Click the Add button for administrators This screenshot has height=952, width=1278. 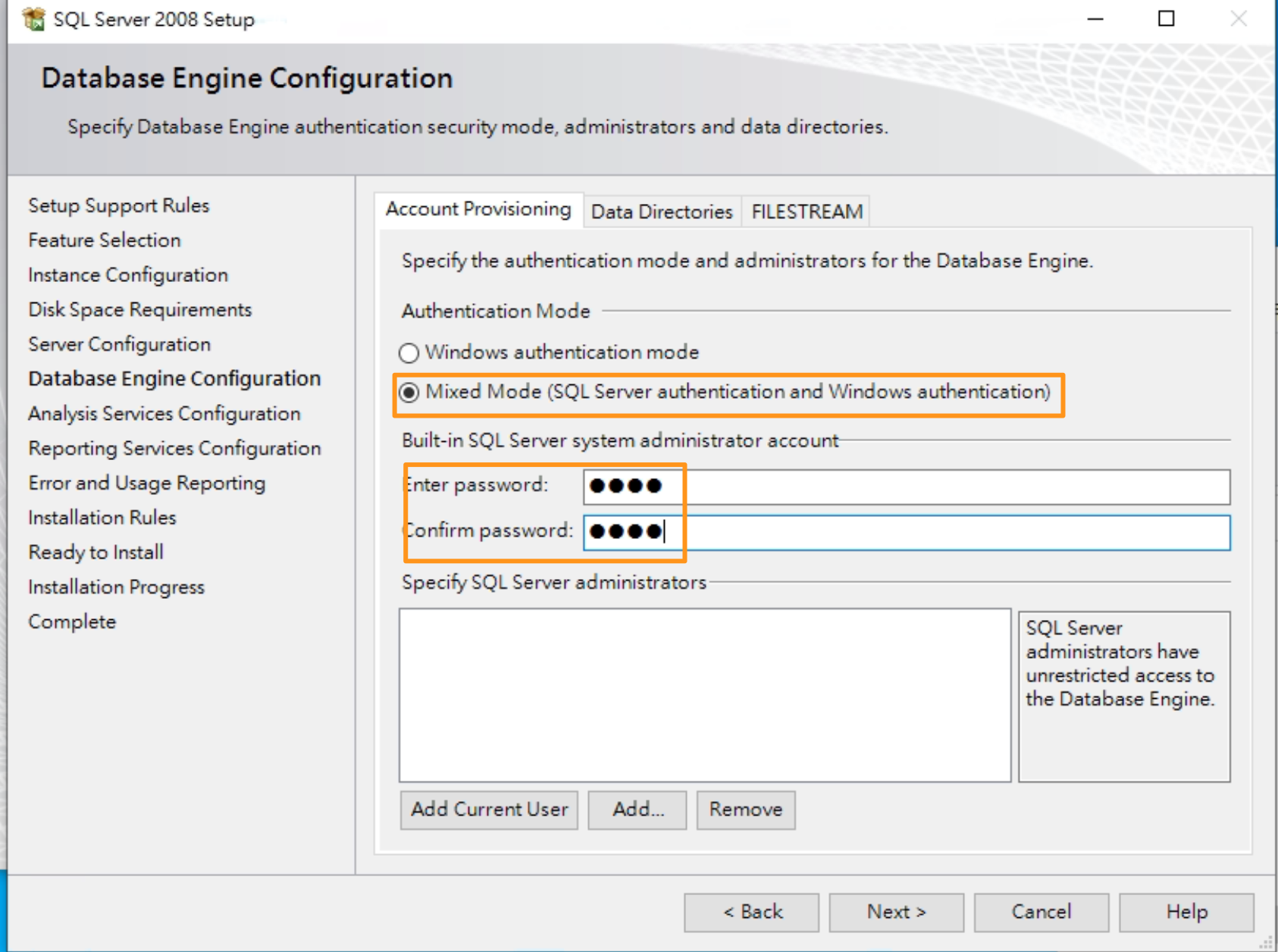pyautogui.click(x=637, y=809)
